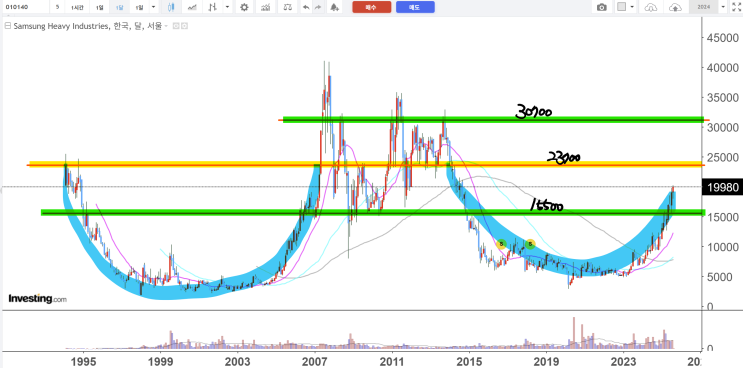Save chart to cloud upload icon
743x368 pixels.
coord(675,7)
